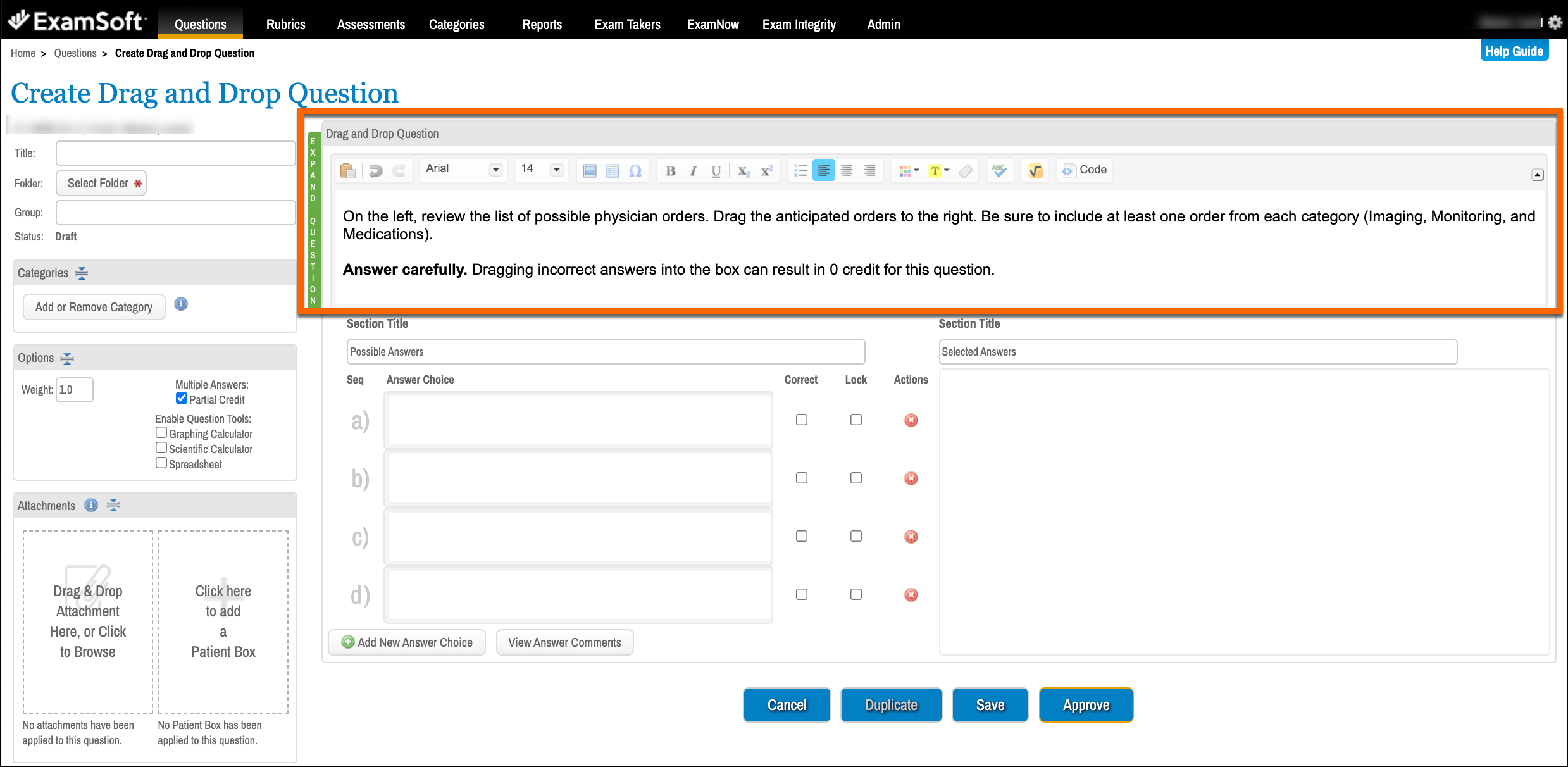Click the Cancel button
The width and height of the screenshot is (1568, 767).
coord(787,705)
